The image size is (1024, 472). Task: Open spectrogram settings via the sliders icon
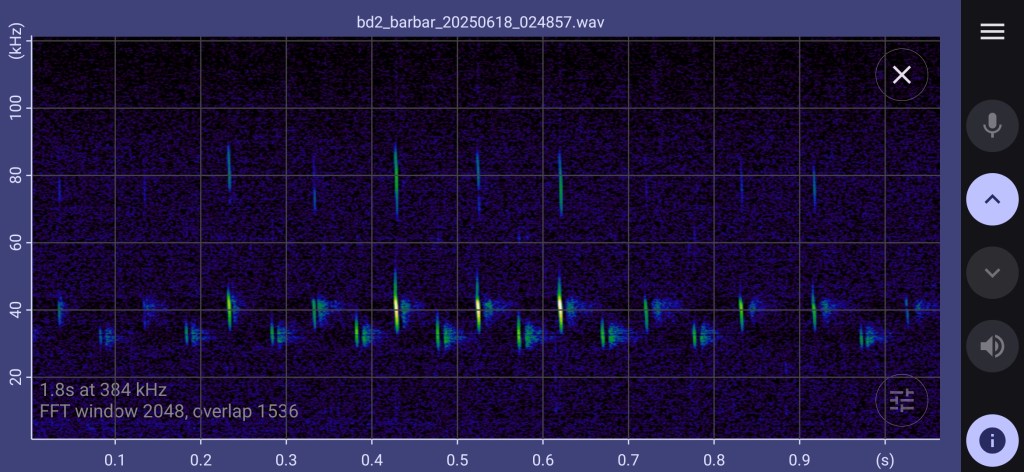[901, 401]
